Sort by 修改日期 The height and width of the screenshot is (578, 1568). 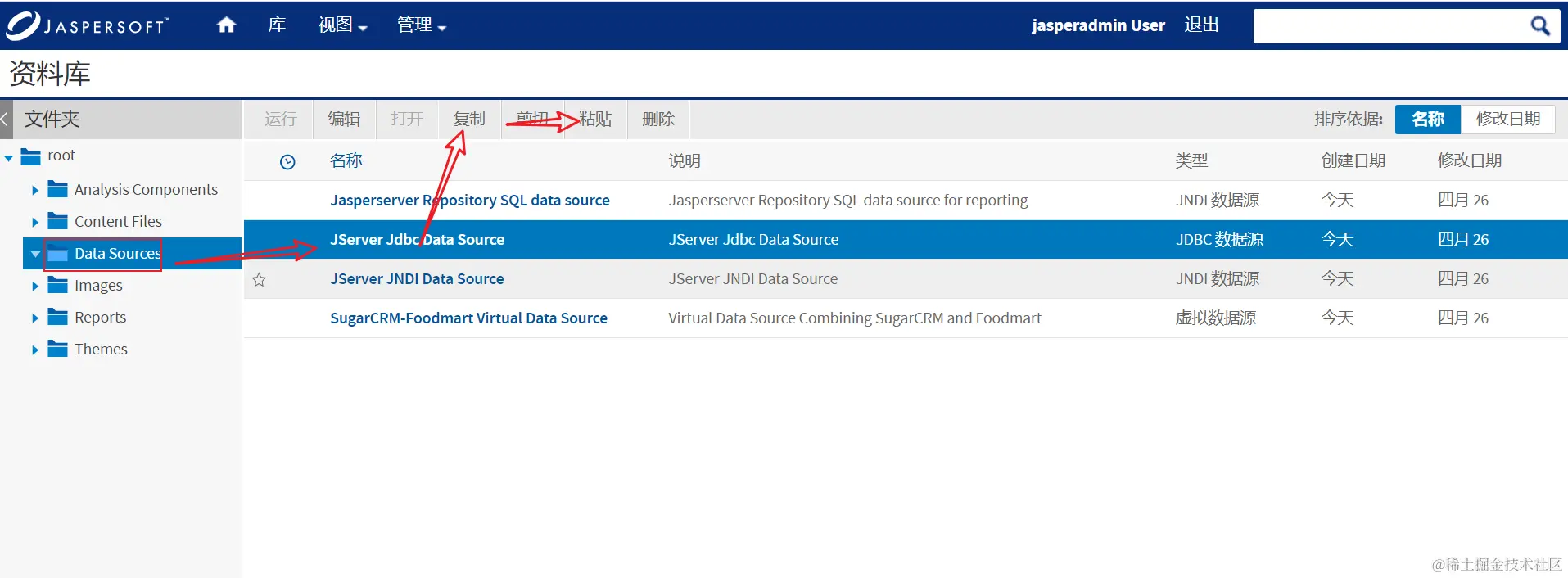coord(1508,120)
